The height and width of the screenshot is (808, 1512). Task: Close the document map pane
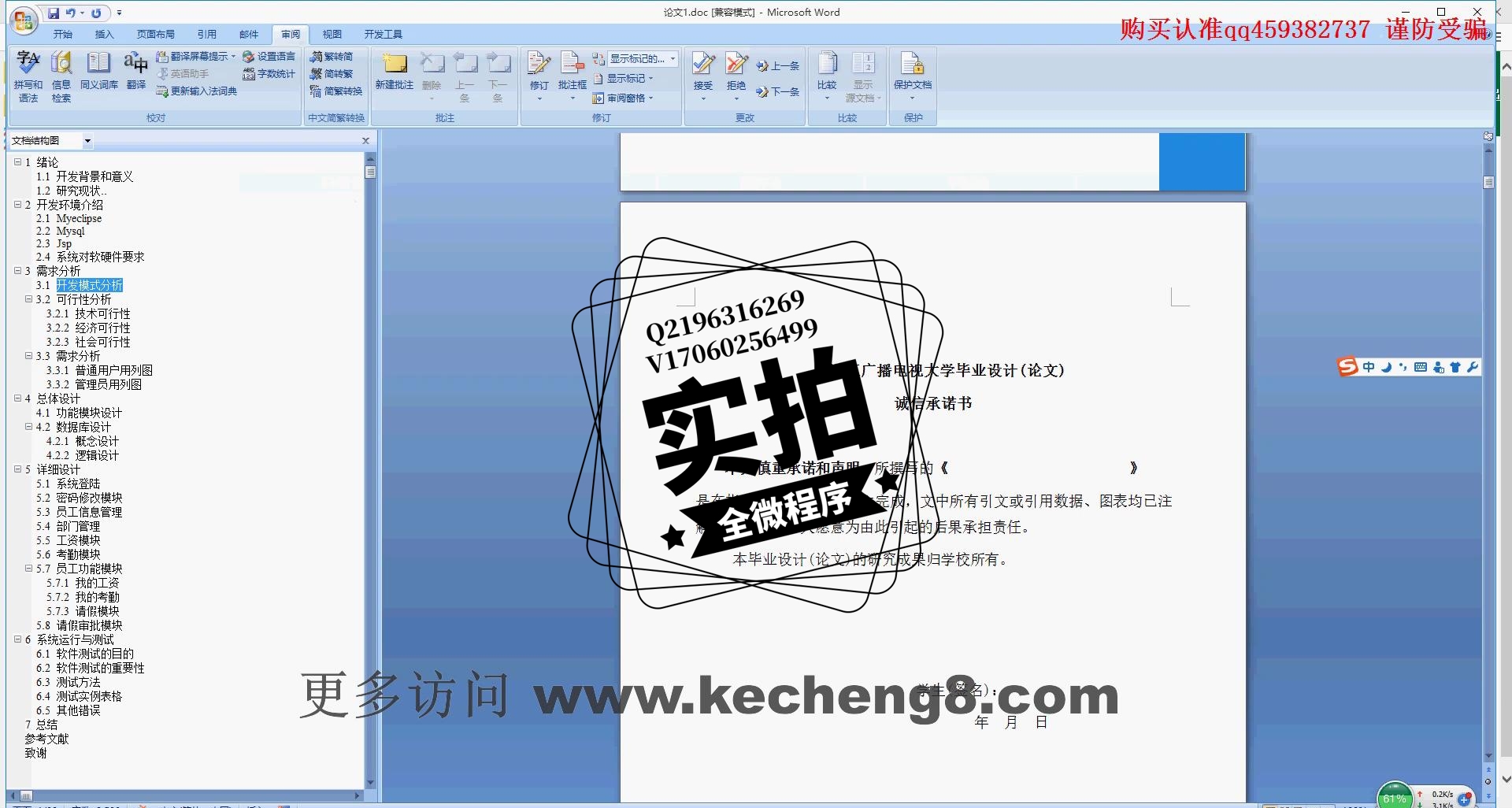pyautogui.click(x=365, y=141)
